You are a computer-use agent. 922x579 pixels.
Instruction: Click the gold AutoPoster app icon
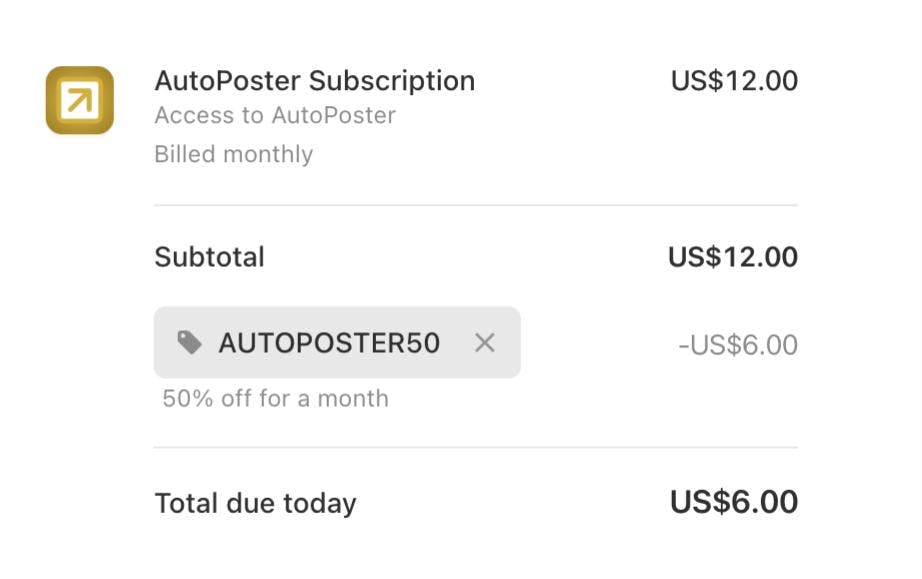point(80,100)
